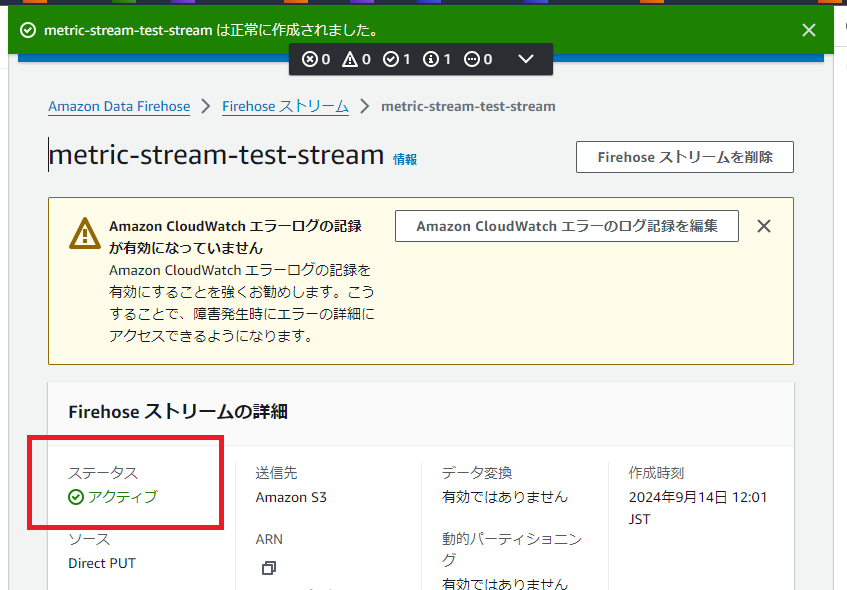
Task: Click the 動的パーティショニング label
Action: point(512,549)
